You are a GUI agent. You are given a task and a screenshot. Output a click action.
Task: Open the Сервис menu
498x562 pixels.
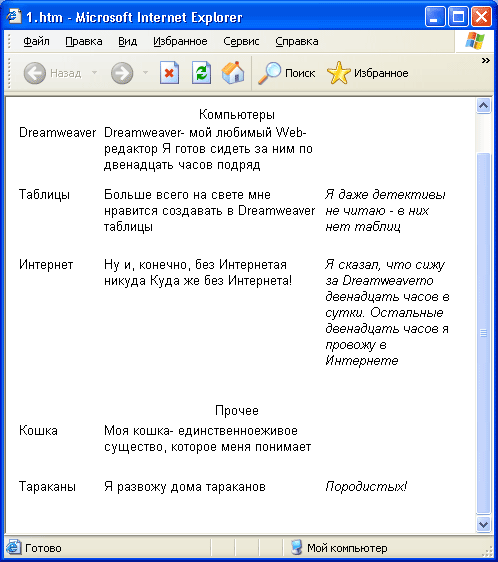[x=241, y=42]
